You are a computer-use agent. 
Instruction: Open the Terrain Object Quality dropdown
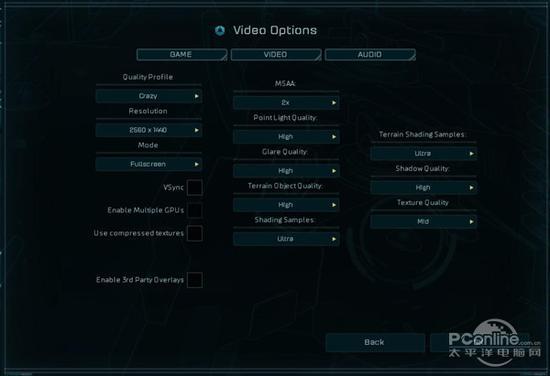[x=286, y=205]
